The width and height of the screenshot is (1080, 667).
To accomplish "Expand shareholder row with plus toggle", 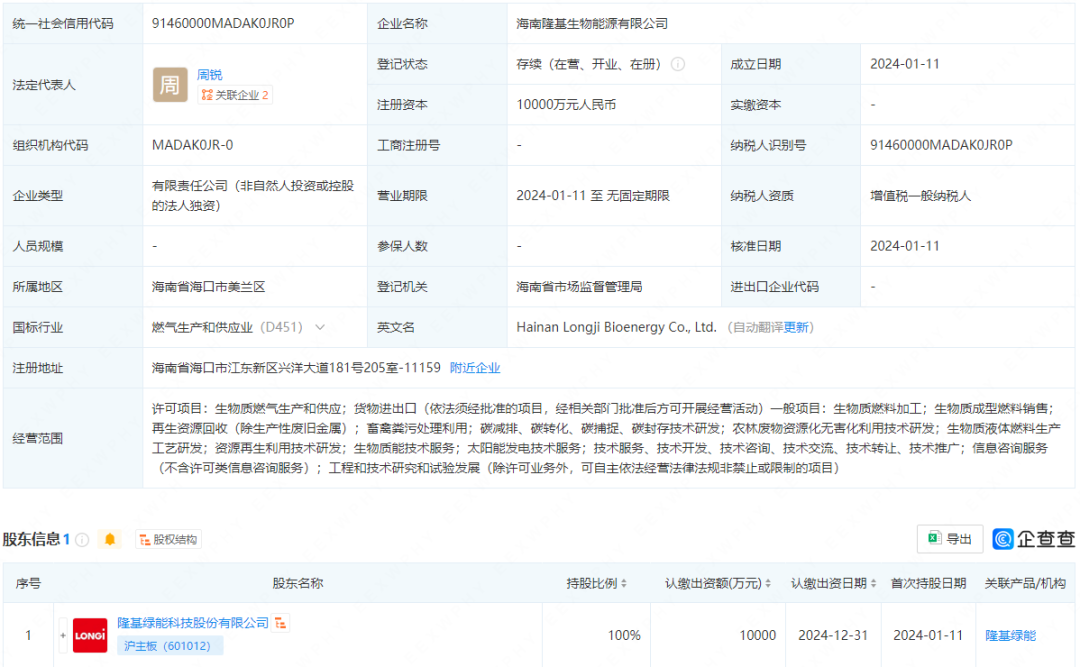I will click(63, 635).
